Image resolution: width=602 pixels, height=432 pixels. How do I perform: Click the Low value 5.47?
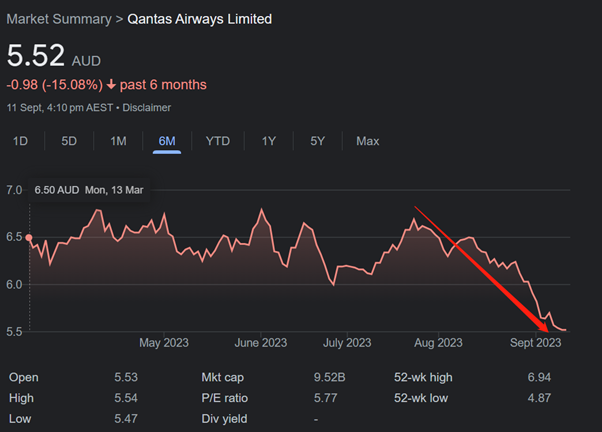[x=126, y=419]
